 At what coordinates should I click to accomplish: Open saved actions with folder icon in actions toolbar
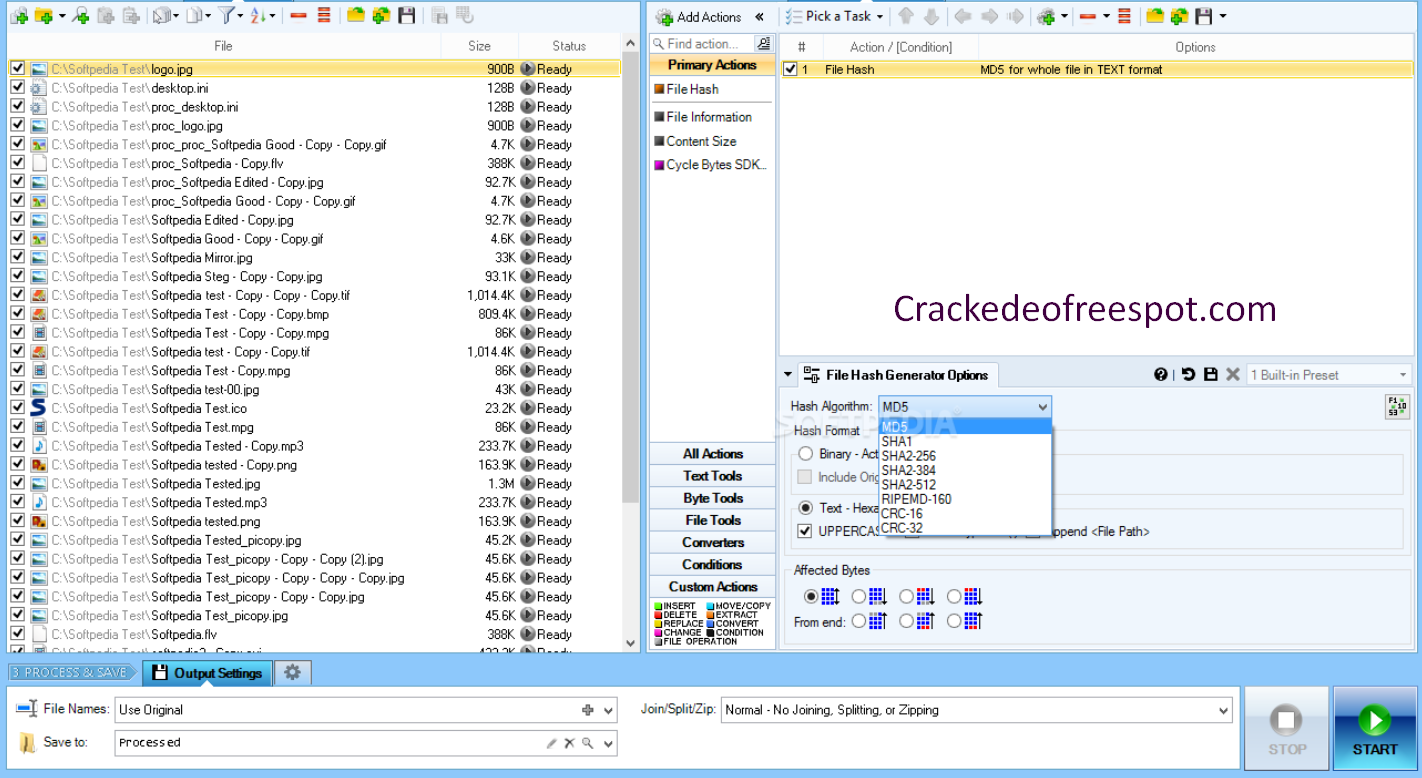1155,16
